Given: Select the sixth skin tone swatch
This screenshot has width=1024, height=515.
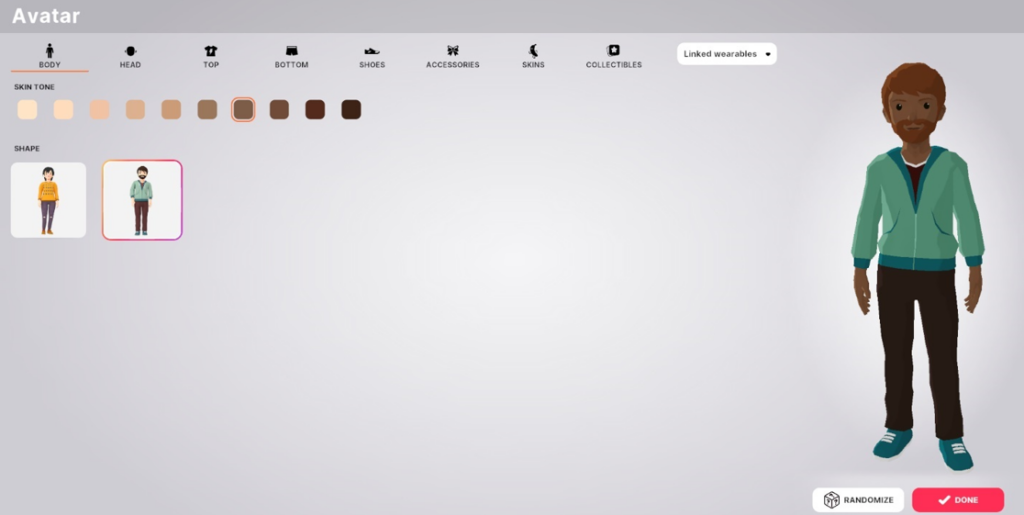Looking at the screenshot, I should tap(207, 110).
